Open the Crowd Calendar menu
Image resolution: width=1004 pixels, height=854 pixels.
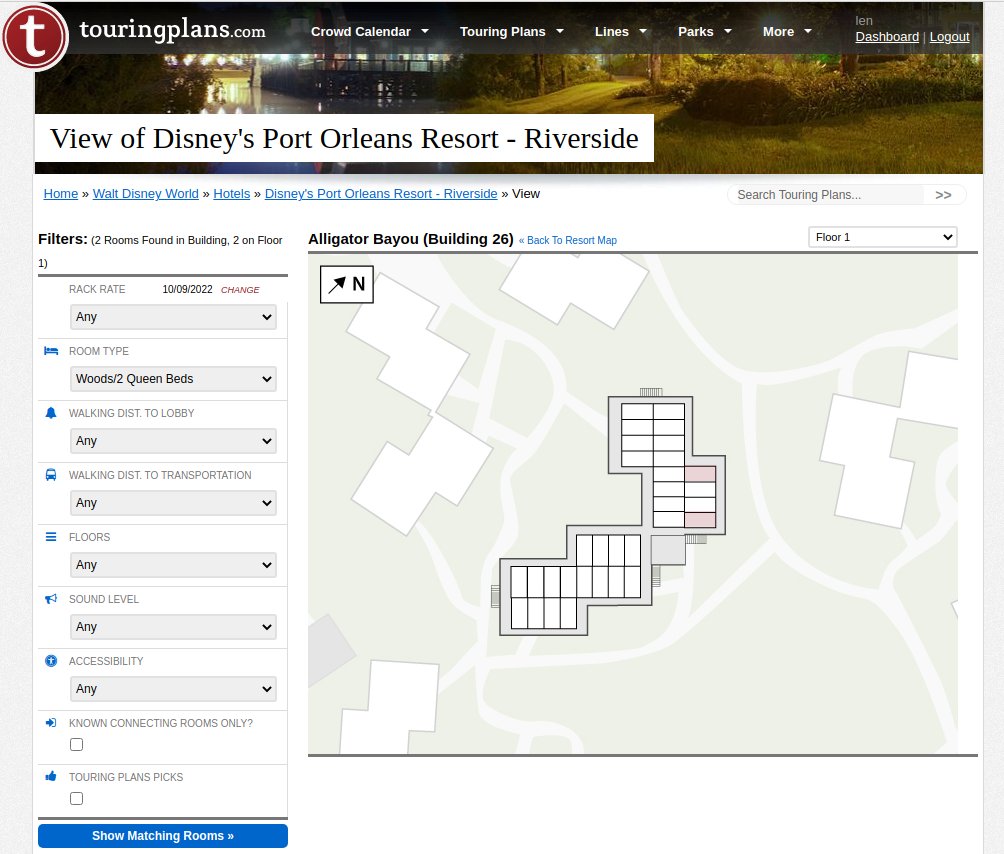[369, 31]
